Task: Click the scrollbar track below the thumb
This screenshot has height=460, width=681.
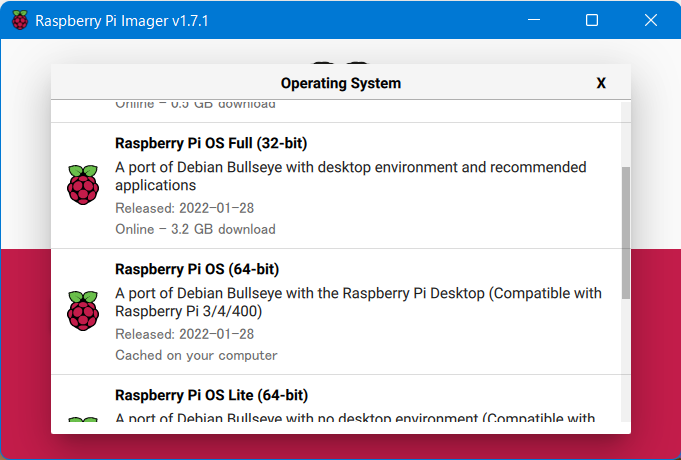Action: tap(626, 360)
